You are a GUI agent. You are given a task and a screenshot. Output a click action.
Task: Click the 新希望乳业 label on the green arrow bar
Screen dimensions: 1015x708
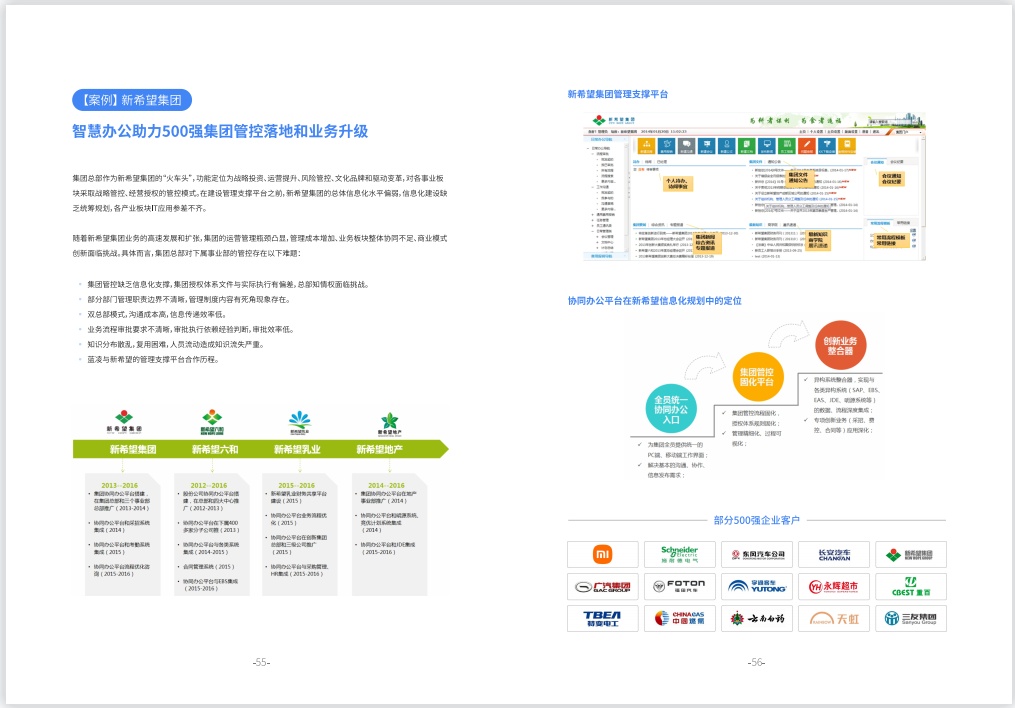click(297, 449)
